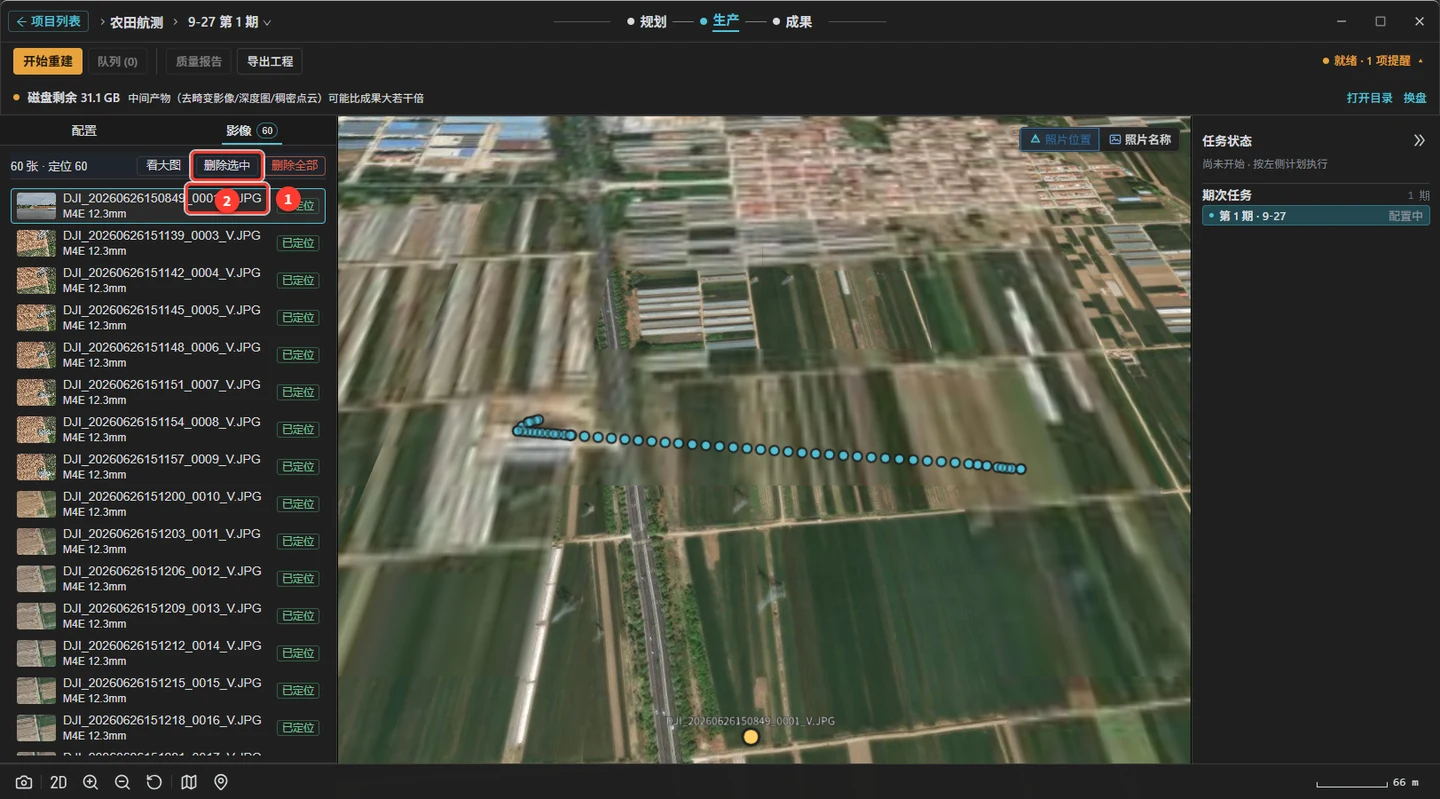Open the basemap icon in bottom toolbar
The width and height of the screenshot is (1440, 799).
click(x=189, y=782)
